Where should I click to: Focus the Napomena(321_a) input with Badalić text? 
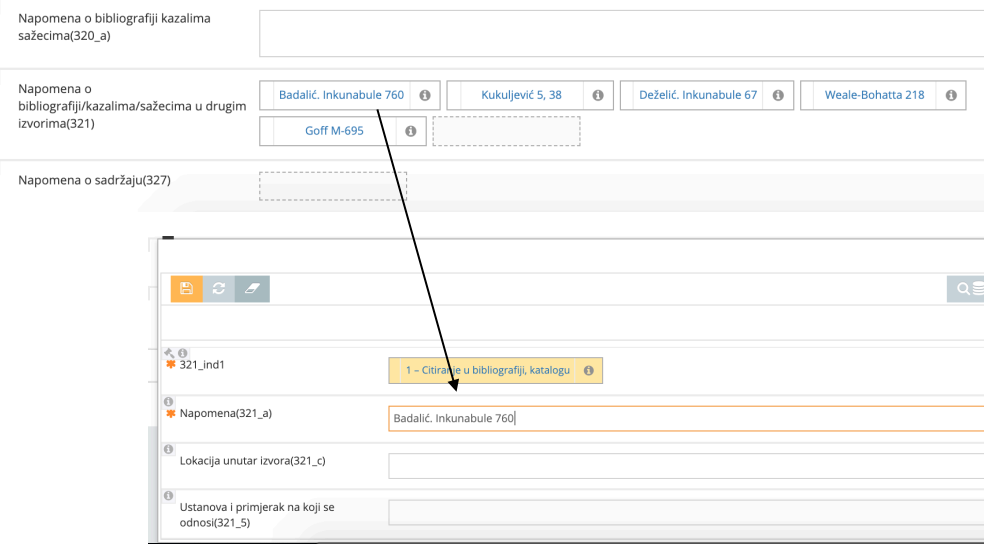pyautogui.click(x=686, y=419)
